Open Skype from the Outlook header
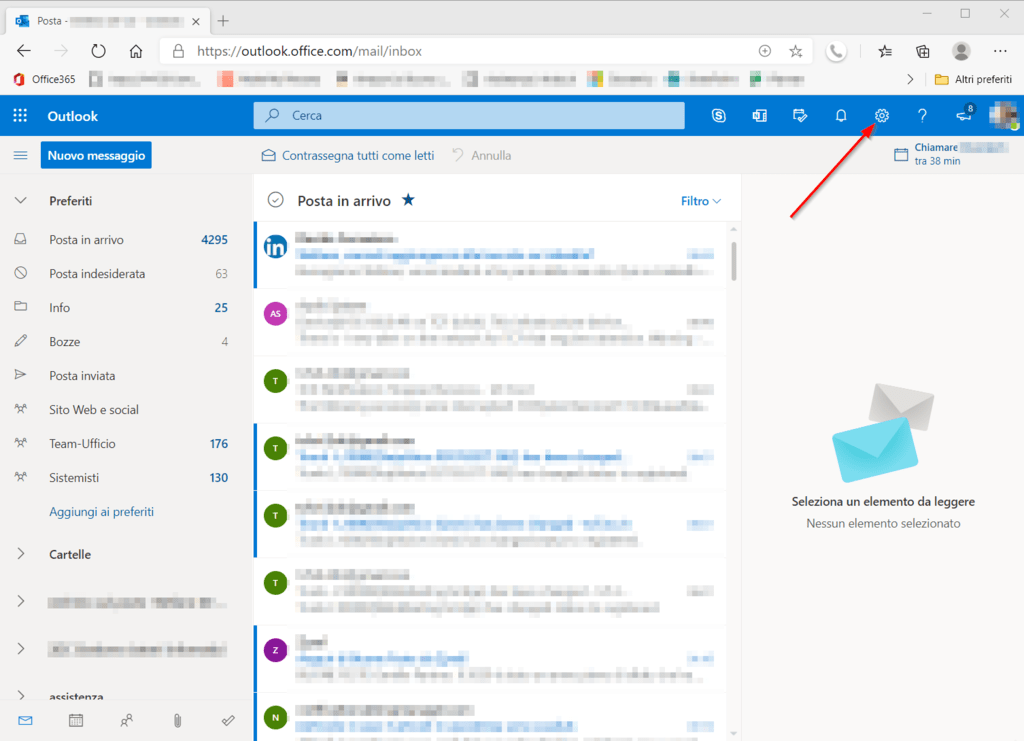 click(x=718, y=116)
